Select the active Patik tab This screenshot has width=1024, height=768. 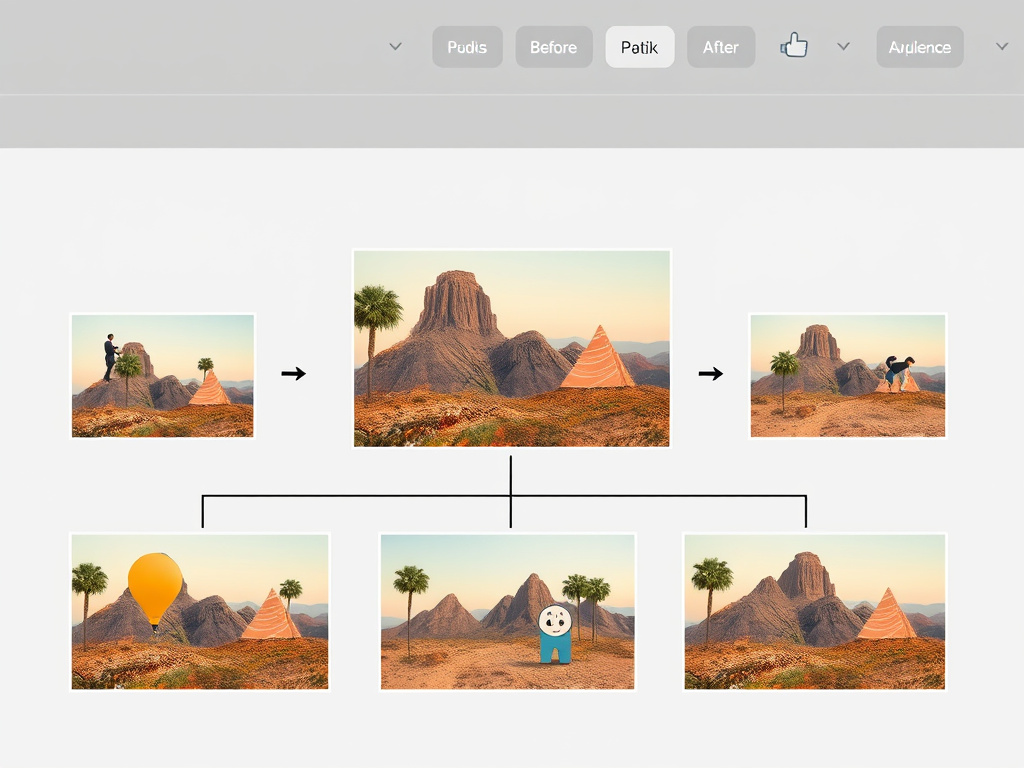point(640,47)
